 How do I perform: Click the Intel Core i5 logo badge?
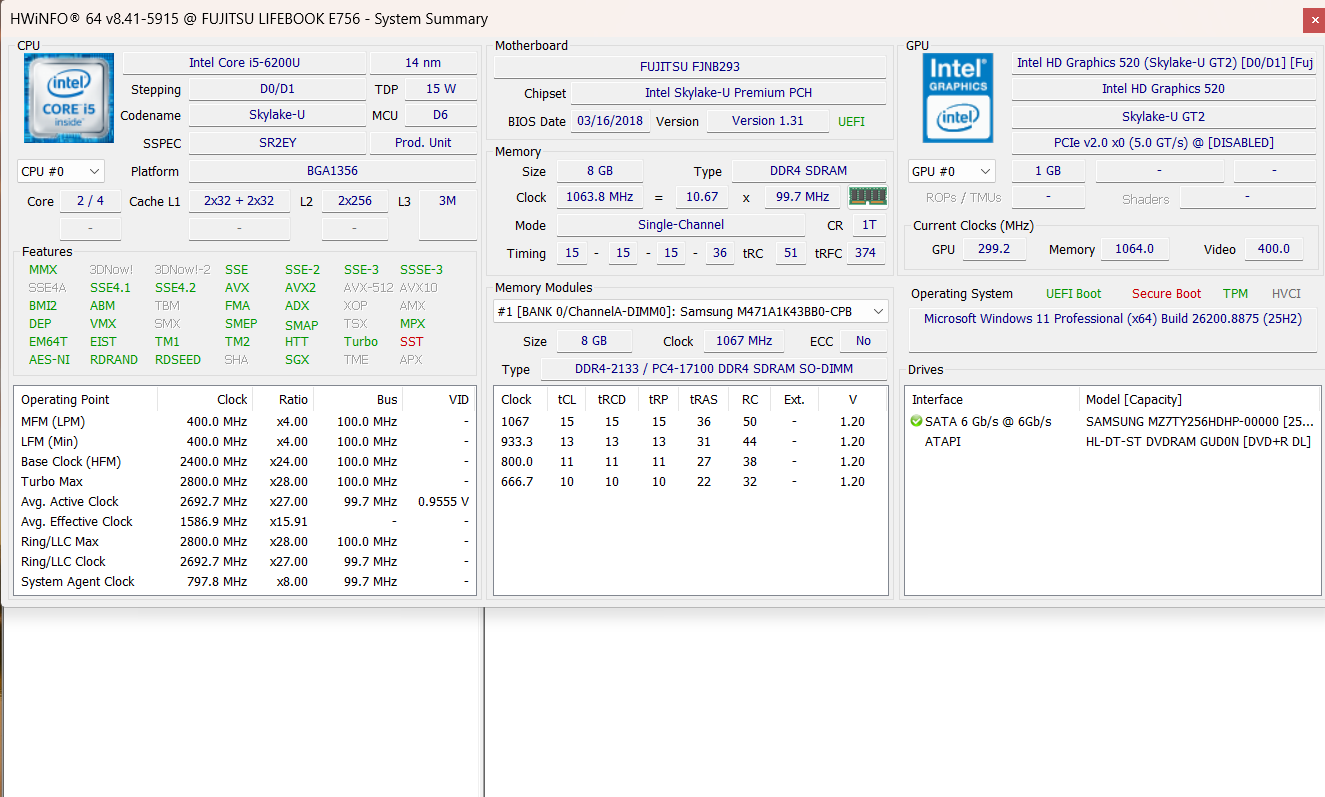click(x=67, y=97)
